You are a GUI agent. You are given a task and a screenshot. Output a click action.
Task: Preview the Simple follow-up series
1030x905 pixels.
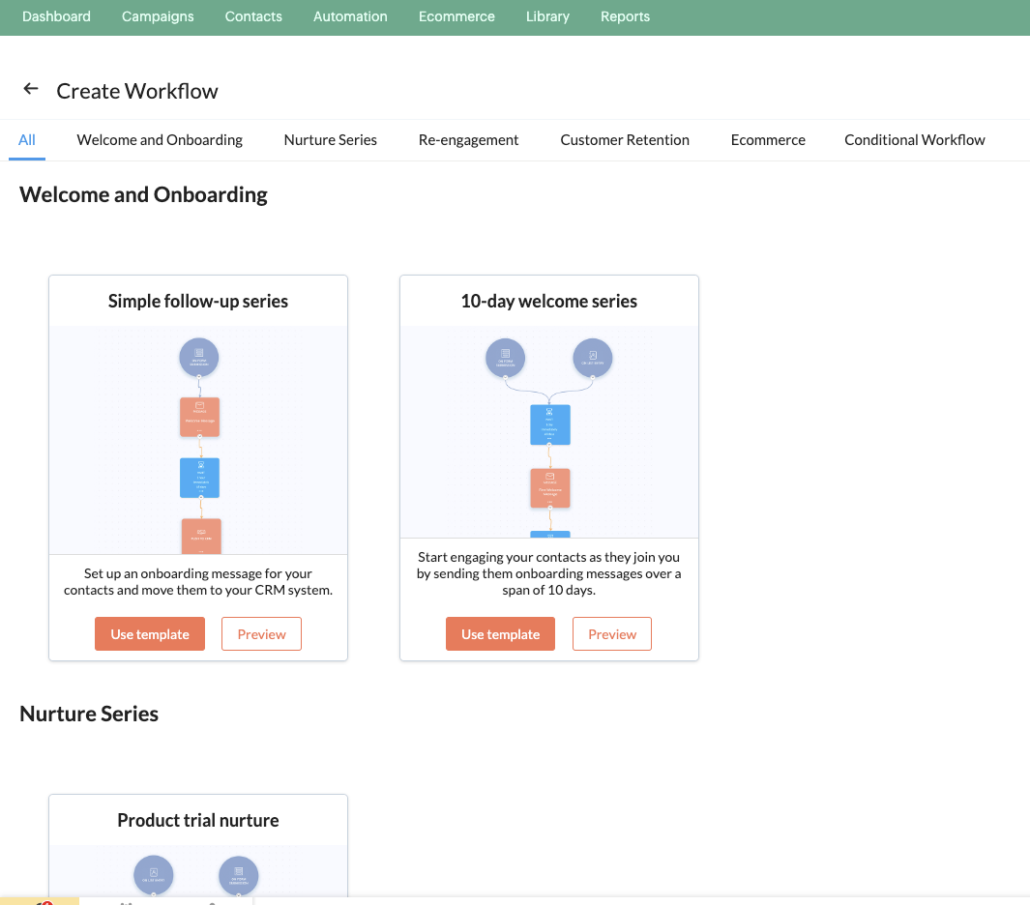261,634
